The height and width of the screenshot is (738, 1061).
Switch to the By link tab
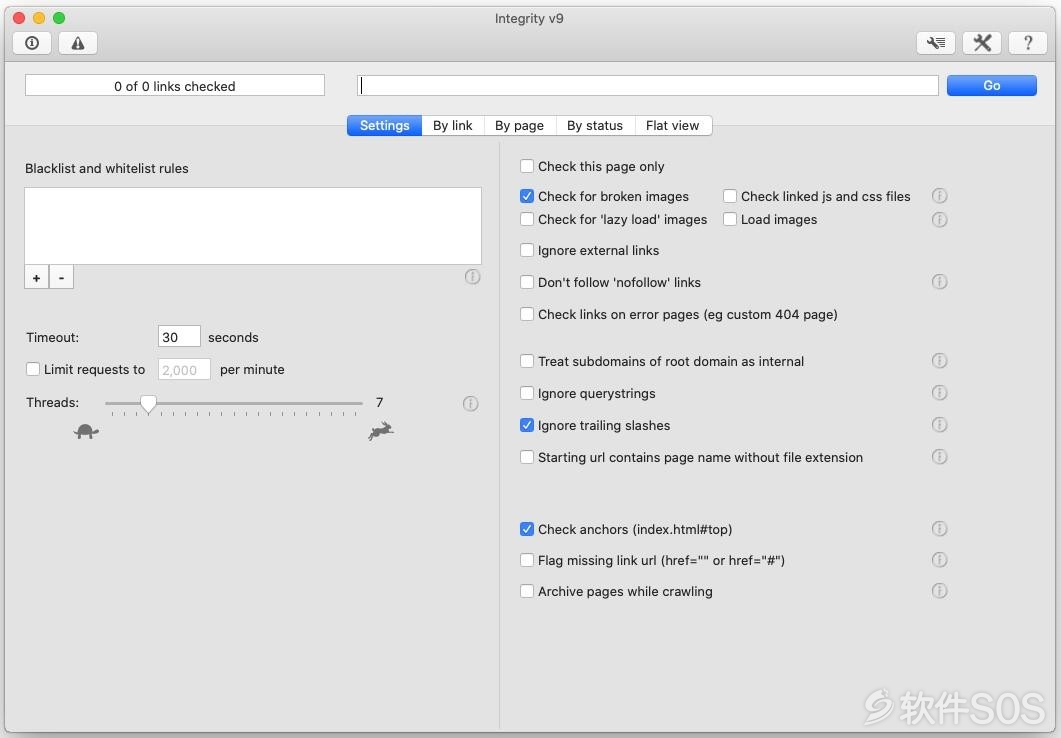click(453, 125)
